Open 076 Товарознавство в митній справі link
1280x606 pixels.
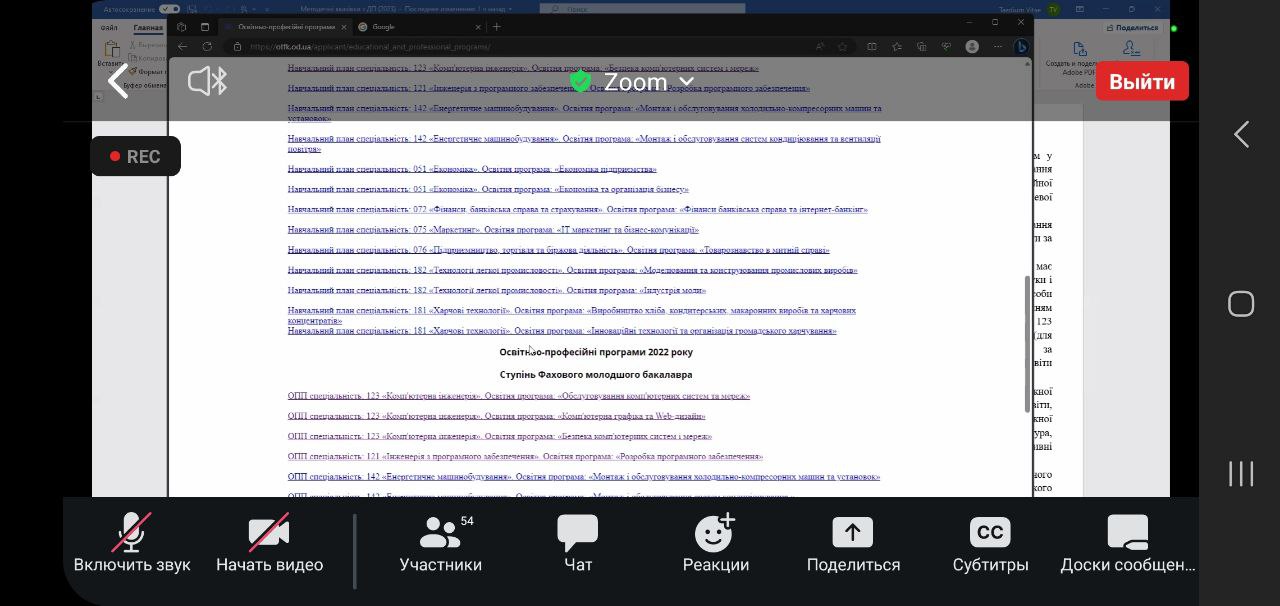point(559,250)
